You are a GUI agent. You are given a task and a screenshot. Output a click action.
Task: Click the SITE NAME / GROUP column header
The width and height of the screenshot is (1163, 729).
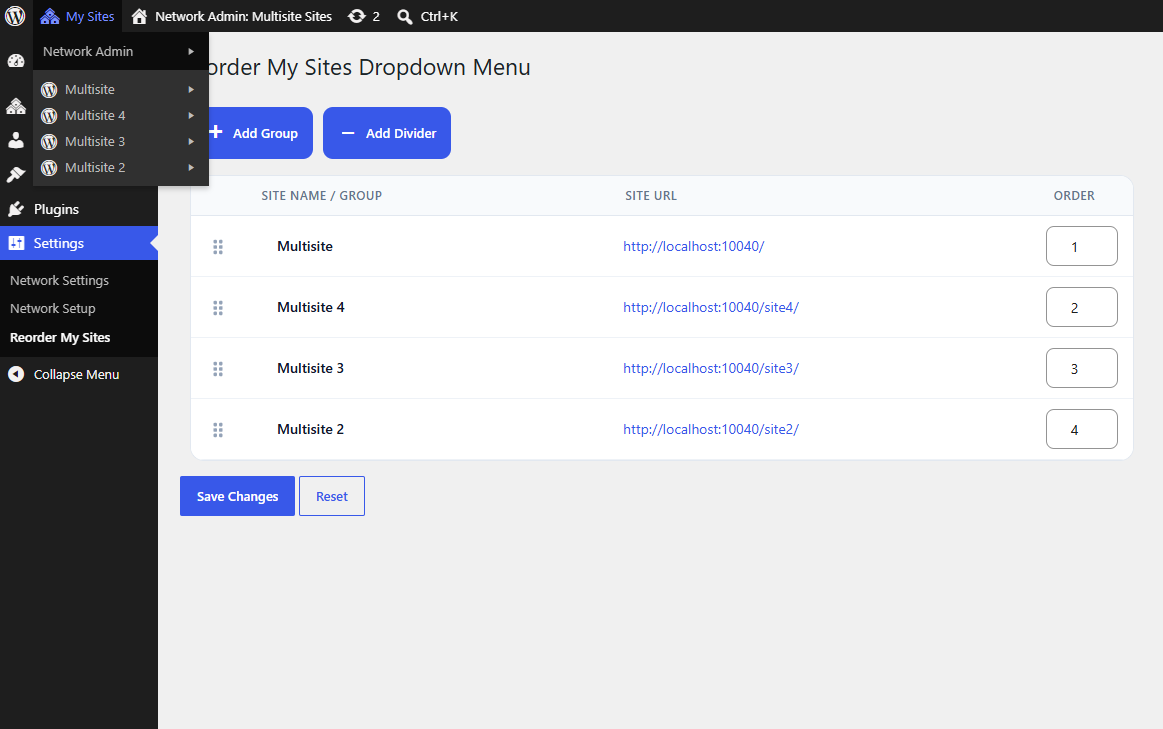pos(321,196)
